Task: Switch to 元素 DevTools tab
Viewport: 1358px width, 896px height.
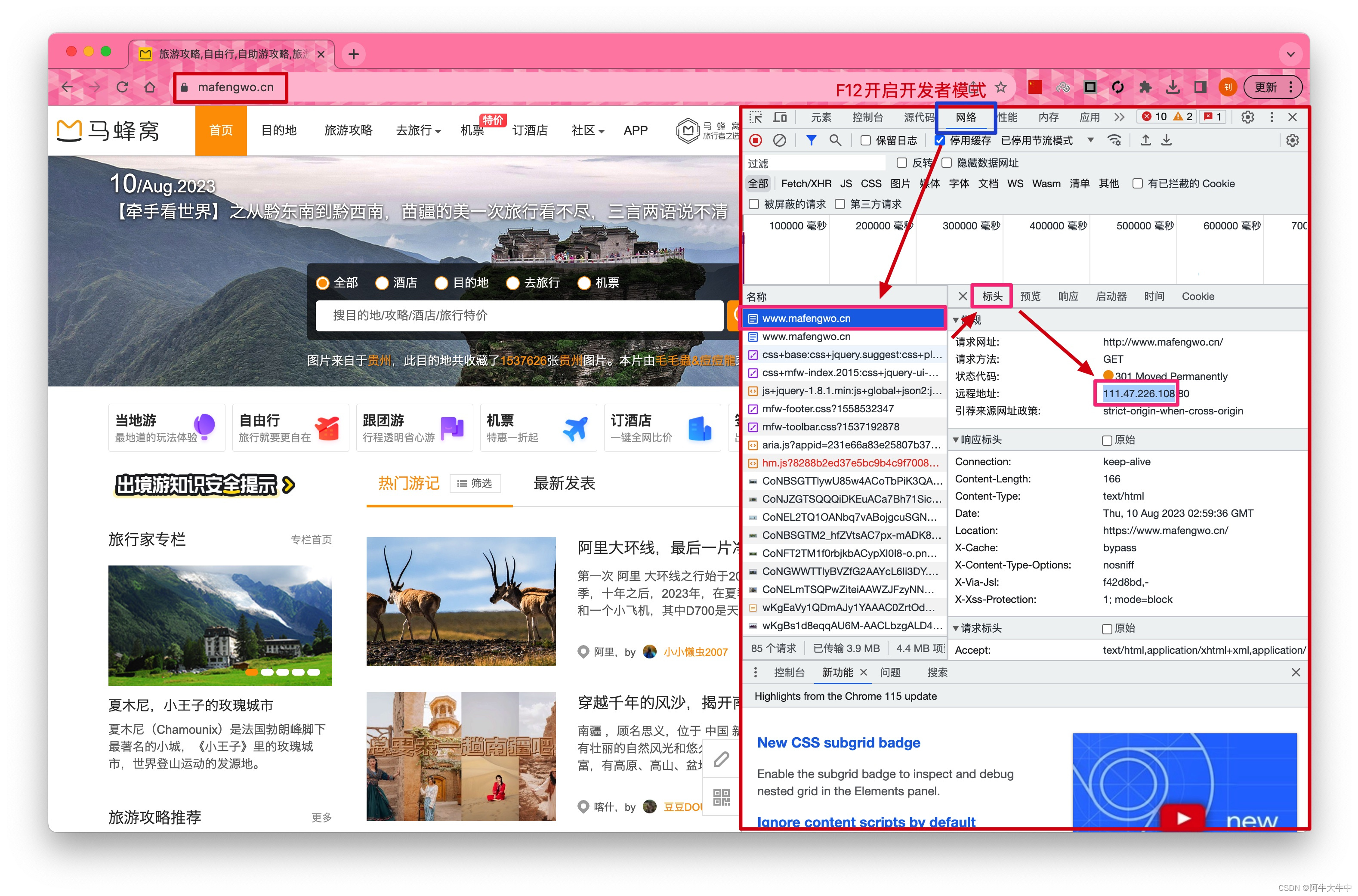Action: (821, 117)
